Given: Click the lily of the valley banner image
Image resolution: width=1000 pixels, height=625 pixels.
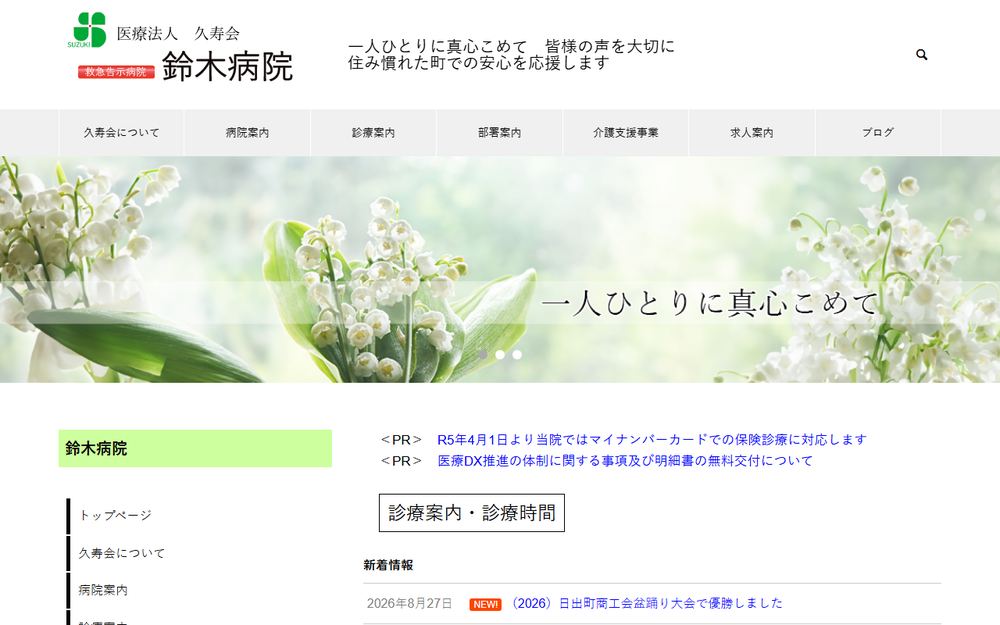Looking at the screenshot, I should [500, 270].
